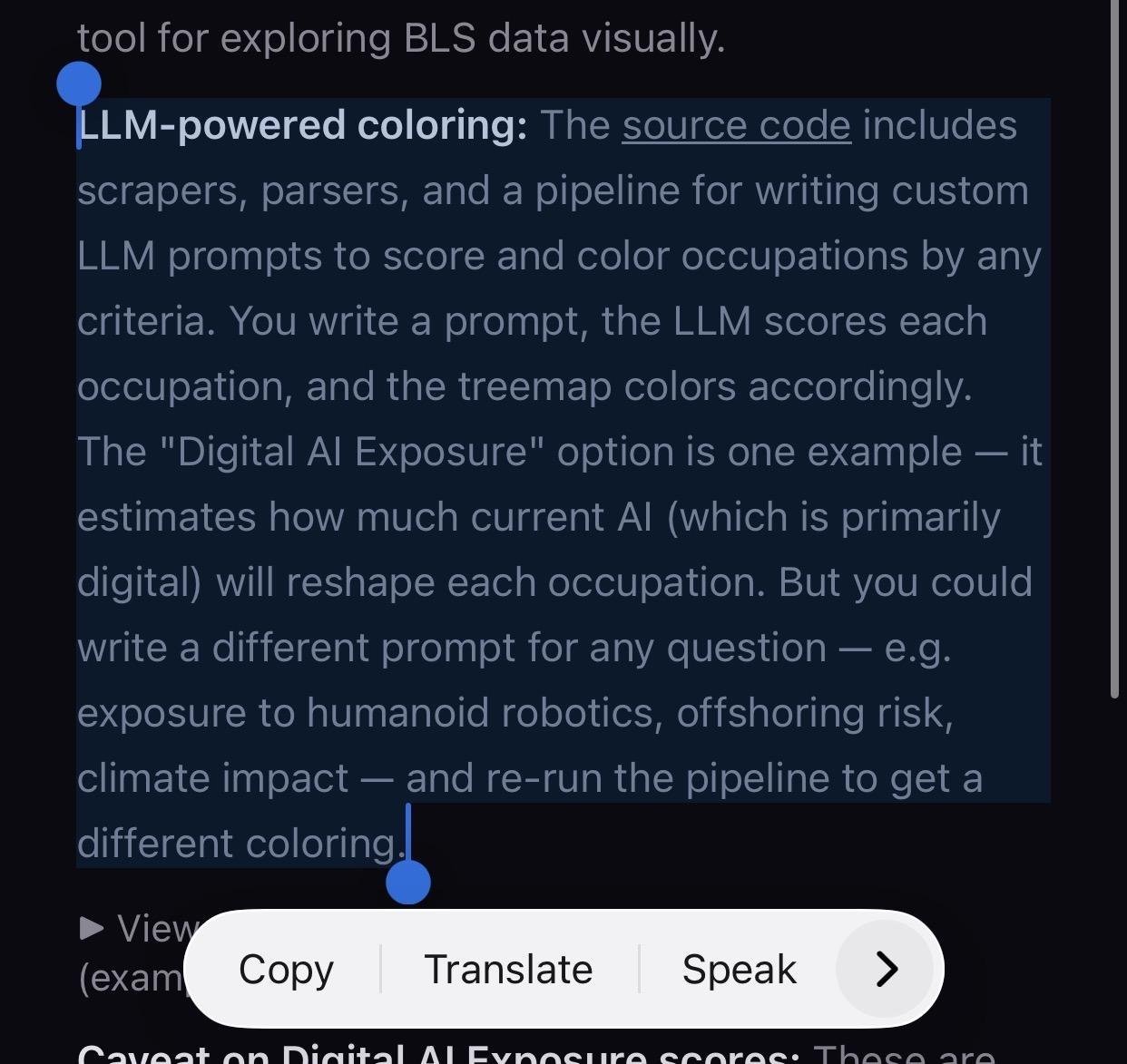Click the final words "different coloring."

pyautogui.click(x=240, y=844)
